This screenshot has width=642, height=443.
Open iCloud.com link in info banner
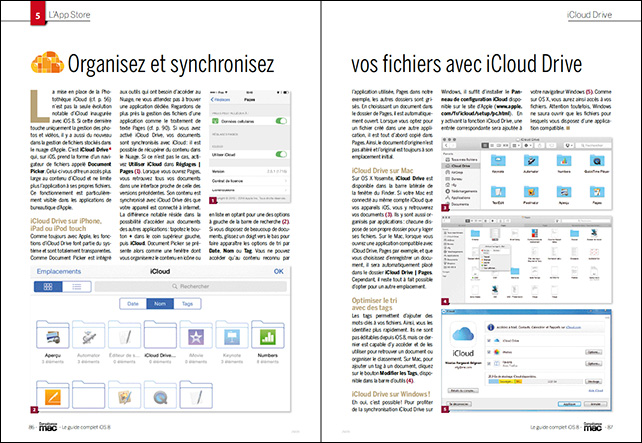[574, 328]
